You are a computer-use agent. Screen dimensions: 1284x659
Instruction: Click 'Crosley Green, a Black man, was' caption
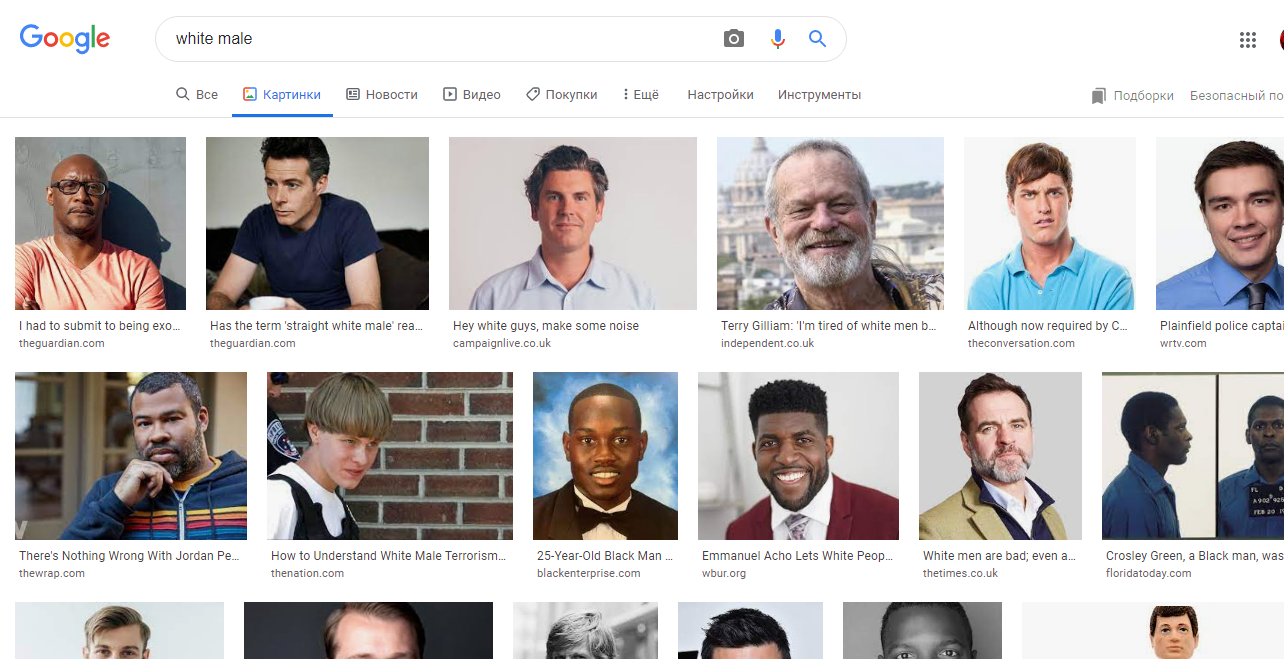coord(1194,556)
